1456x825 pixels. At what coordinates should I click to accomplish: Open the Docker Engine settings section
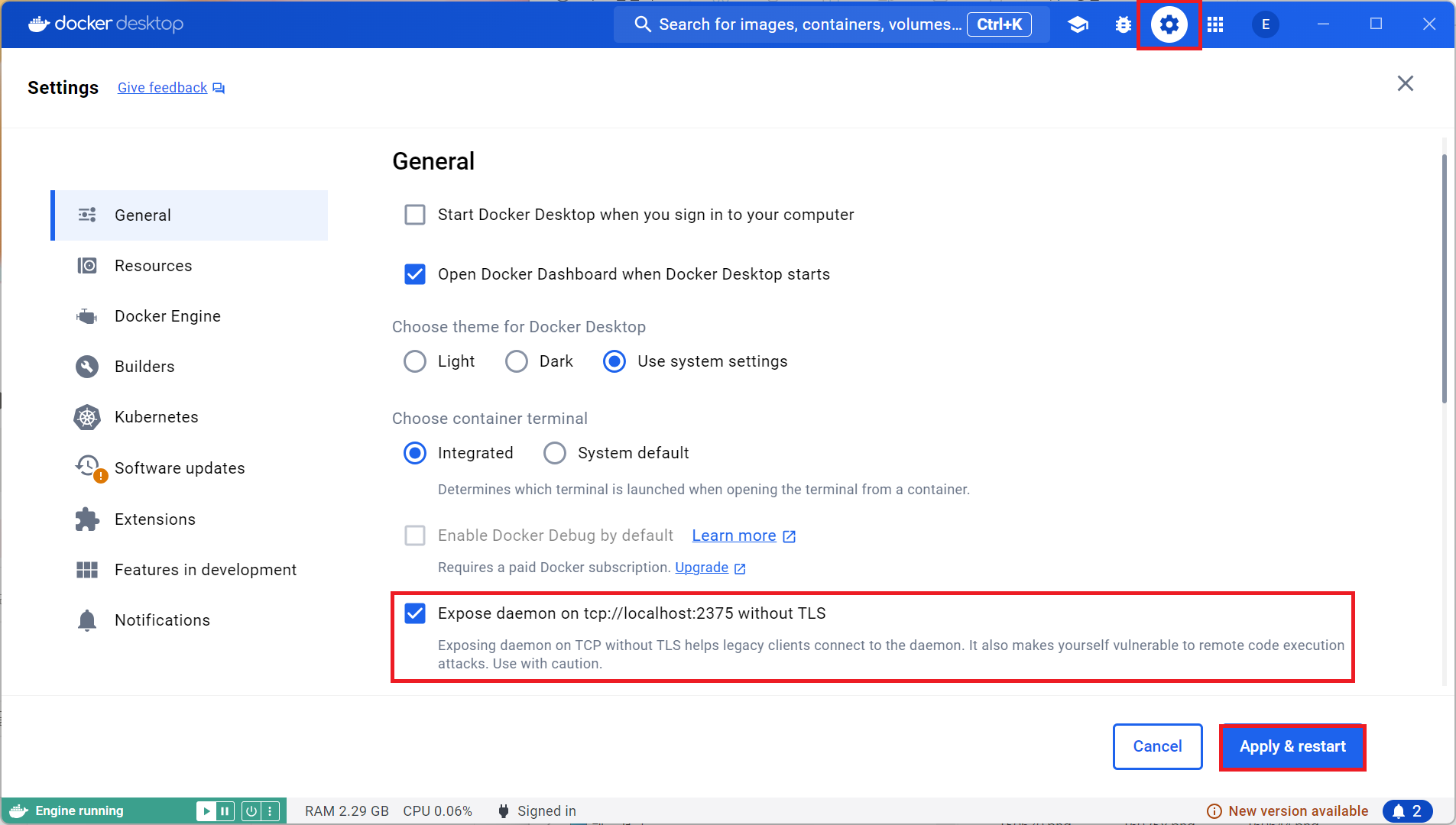coord(167,316)
